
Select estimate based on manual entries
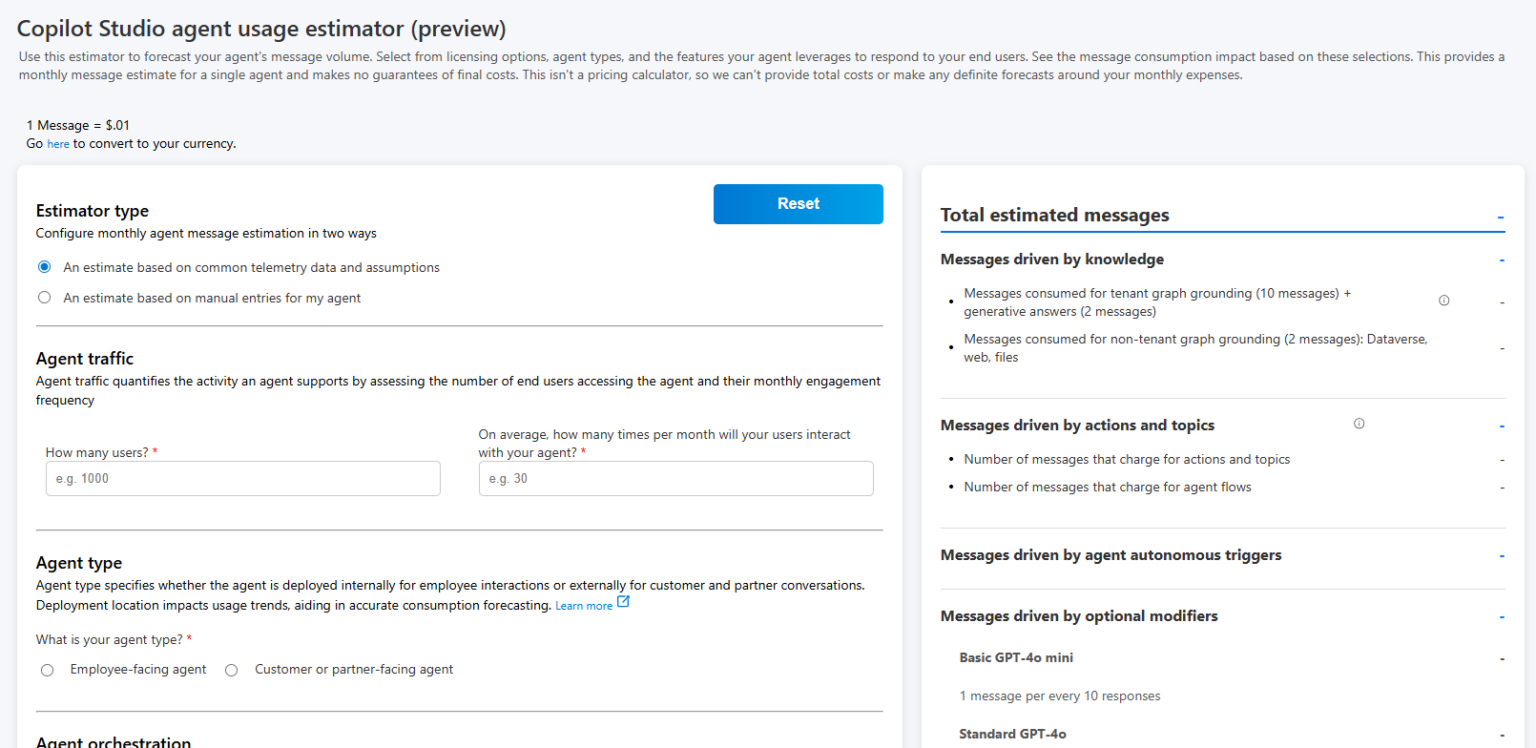coord(43,297)
